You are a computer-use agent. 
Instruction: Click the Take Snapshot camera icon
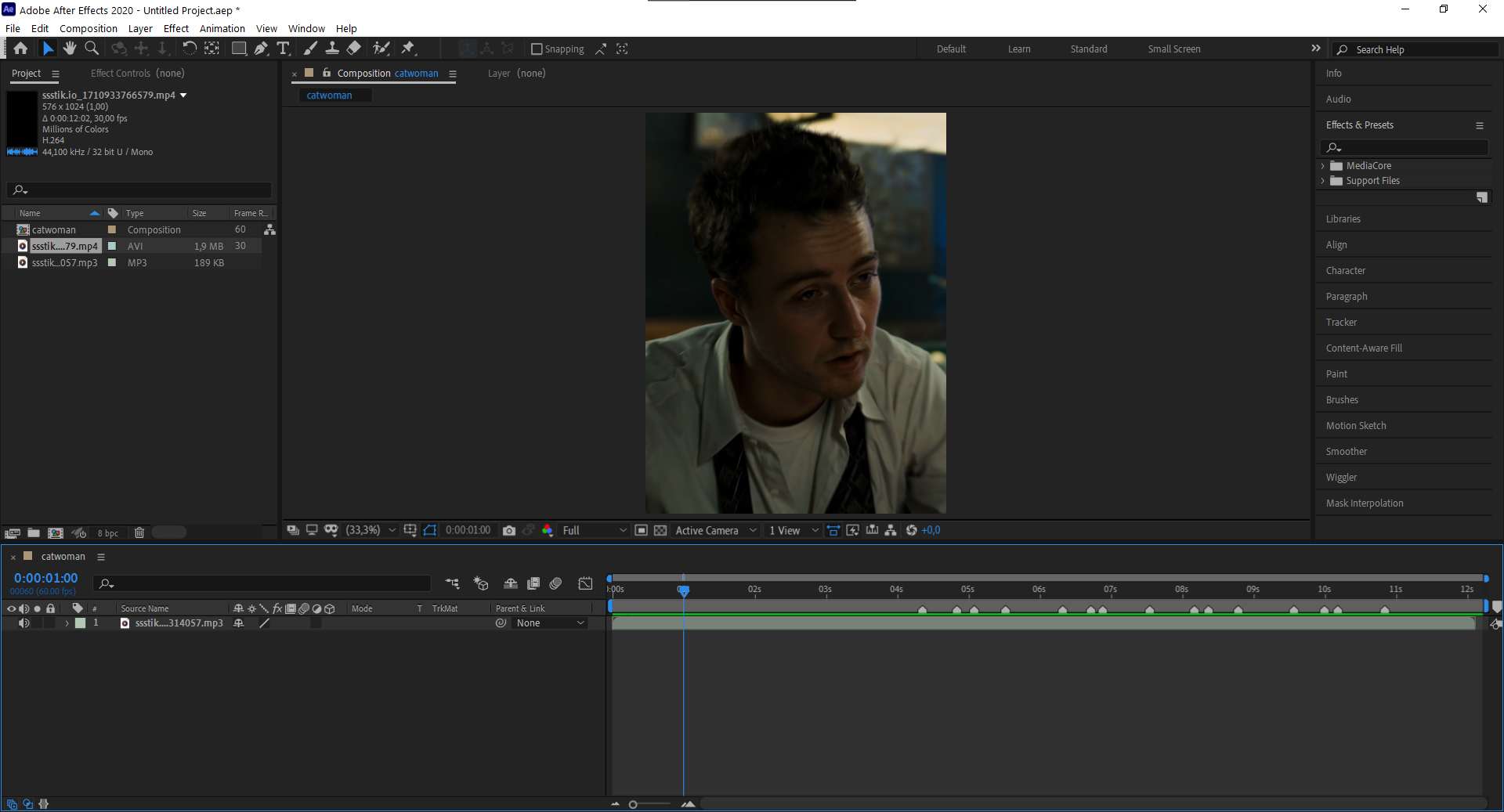pyautogui.click(x=509, y=531)
